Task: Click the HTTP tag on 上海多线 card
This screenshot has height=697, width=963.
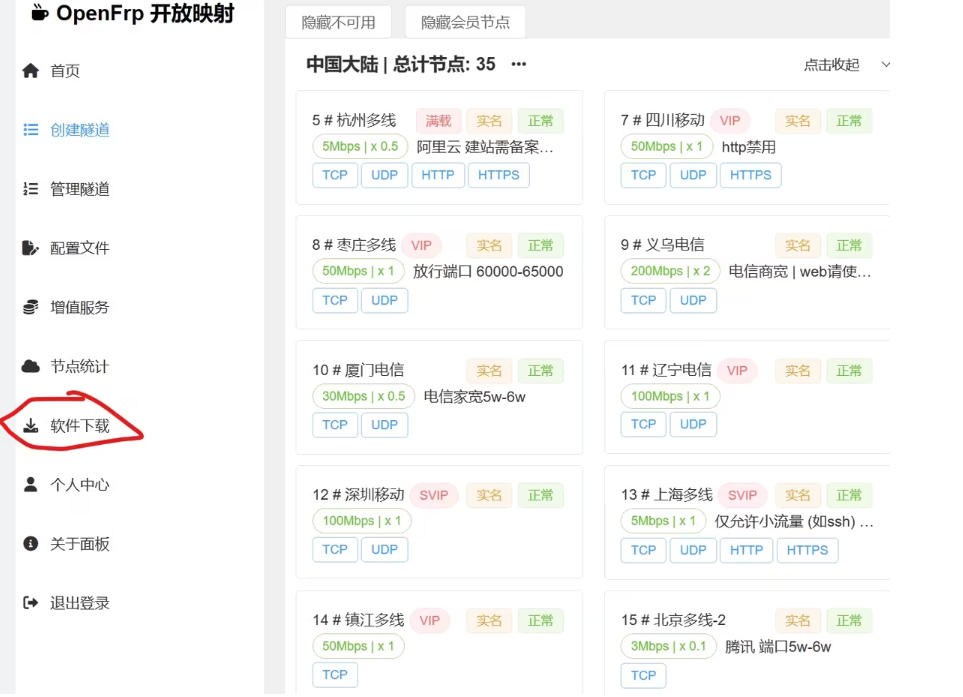Action: [x=746, y=550]
